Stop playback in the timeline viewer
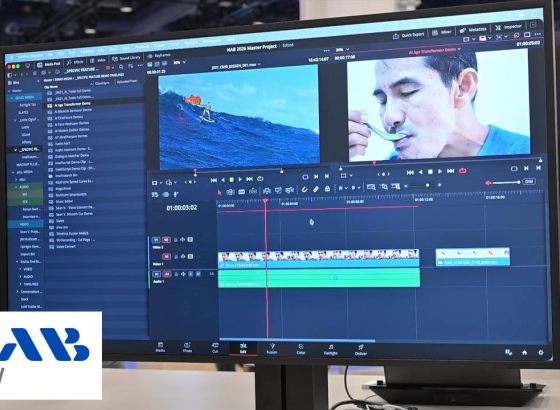The image size is (560, 410). point(430,172)
